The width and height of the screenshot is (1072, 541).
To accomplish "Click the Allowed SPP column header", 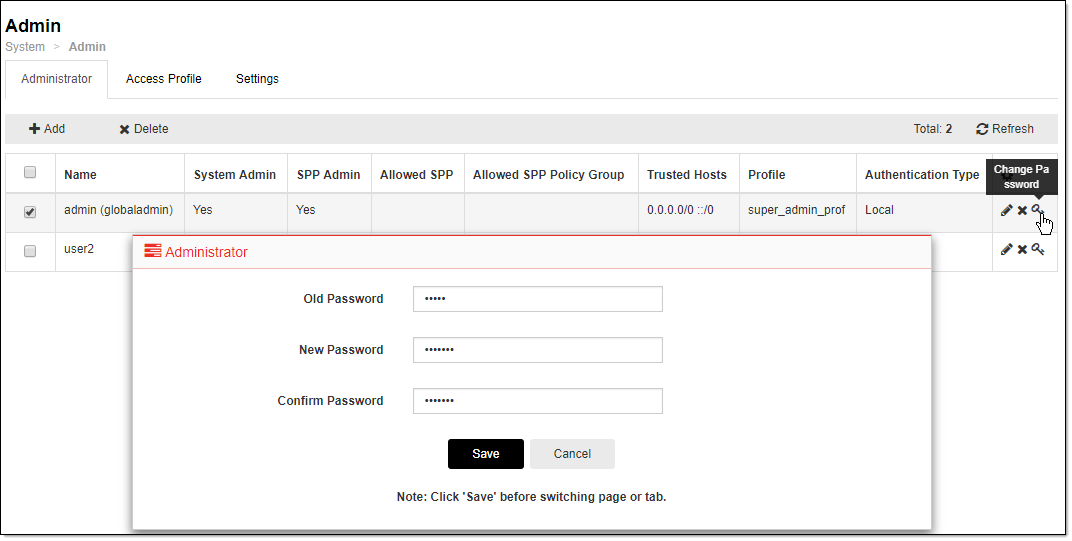I will pyautogui.click(x=416, y=174).
